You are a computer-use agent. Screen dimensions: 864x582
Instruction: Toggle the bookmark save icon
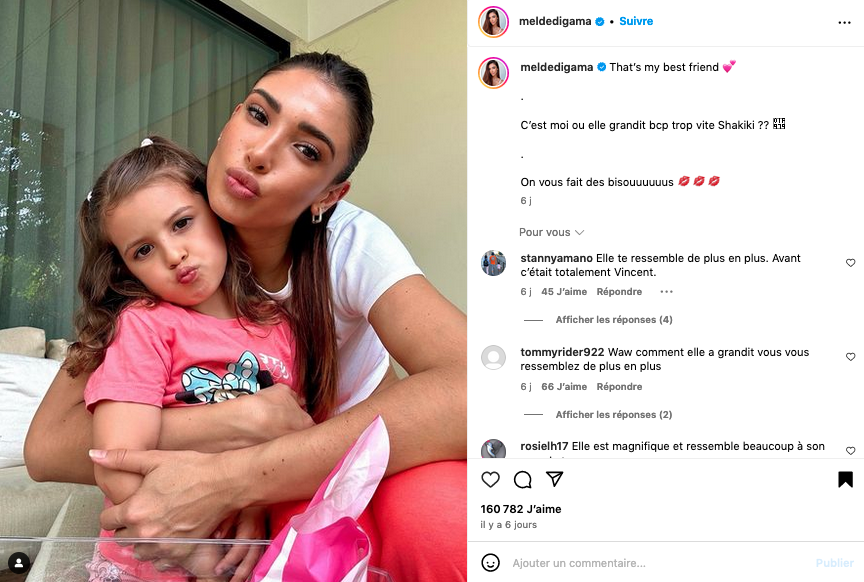(x=845, y=479)
